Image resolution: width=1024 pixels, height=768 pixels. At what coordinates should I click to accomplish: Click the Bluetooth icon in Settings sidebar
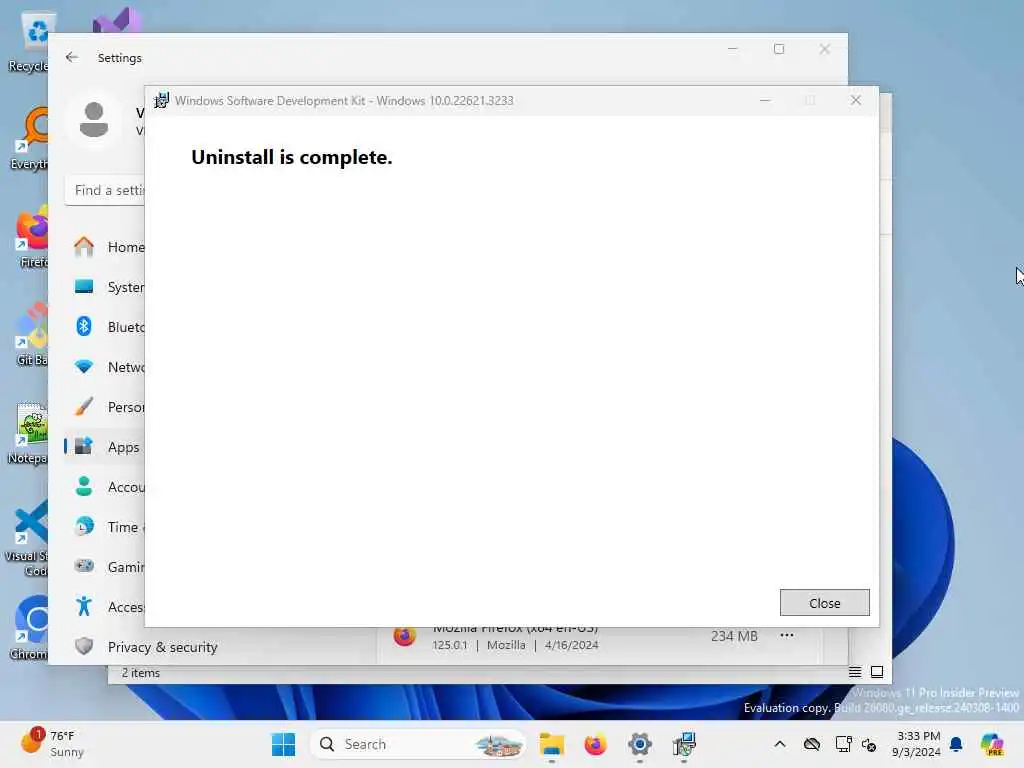tap(84, 327)
